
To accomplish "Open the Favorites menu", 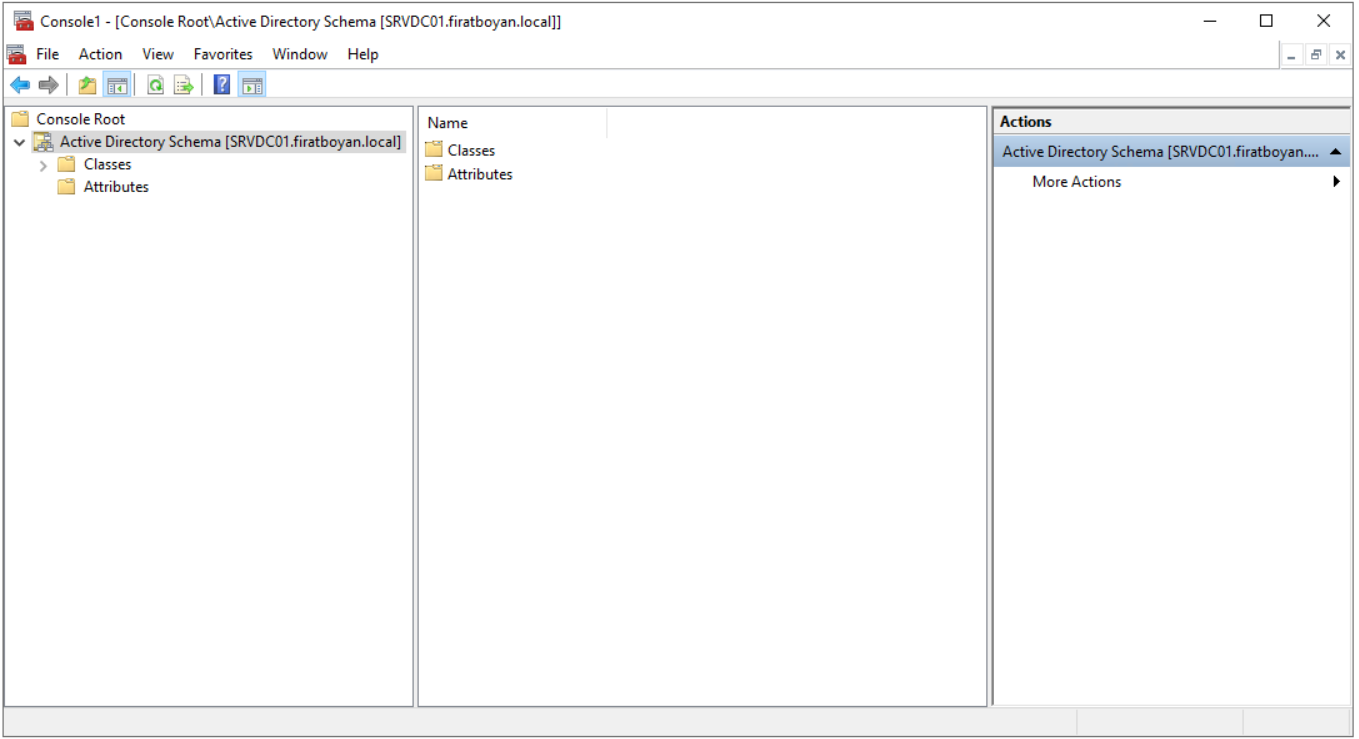I will 223,54.
